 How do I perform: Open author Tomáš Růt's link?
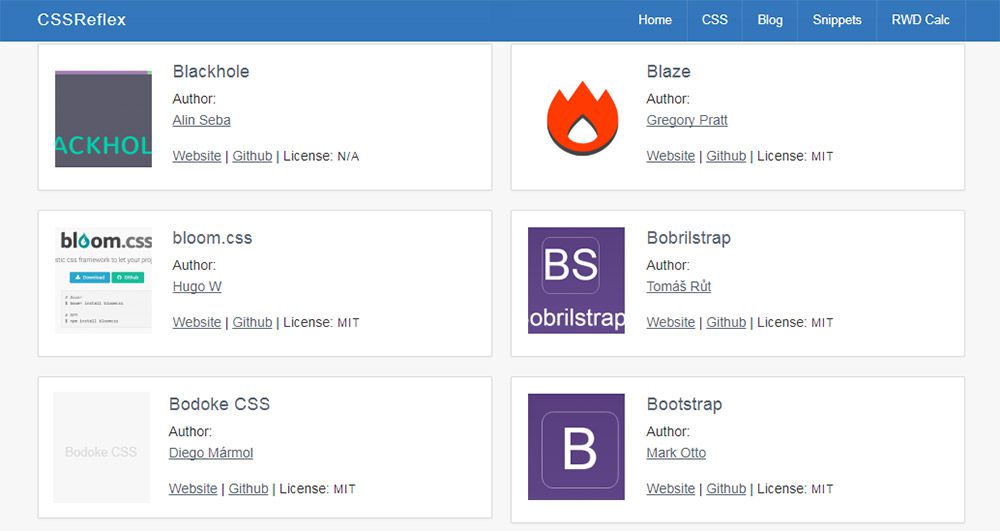click(679, 286)
